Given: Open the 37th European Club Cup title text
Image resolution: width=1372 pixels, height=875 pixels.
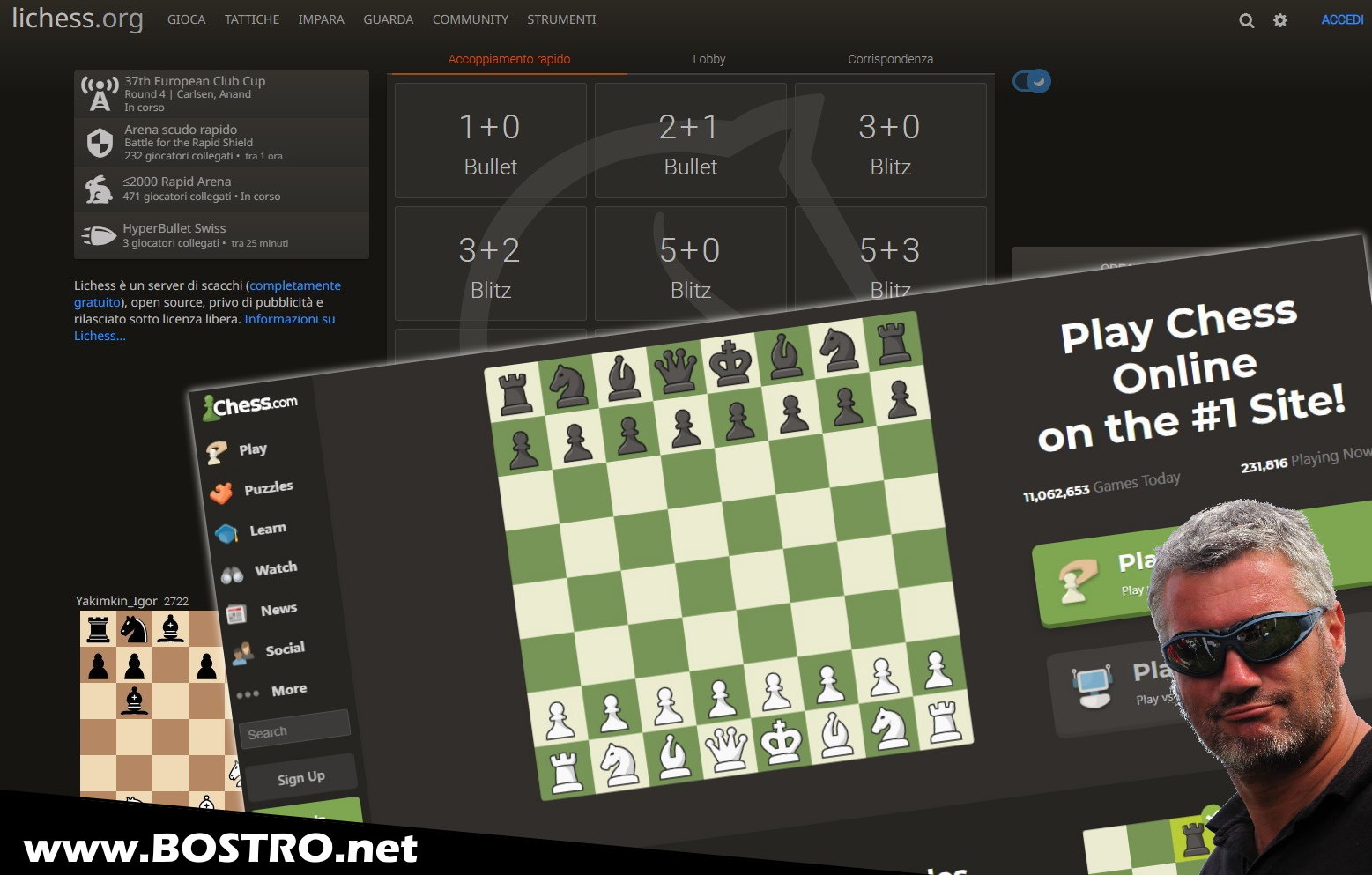Looking at the screenshot, I should pyautogui.click(x=195, y=81).
